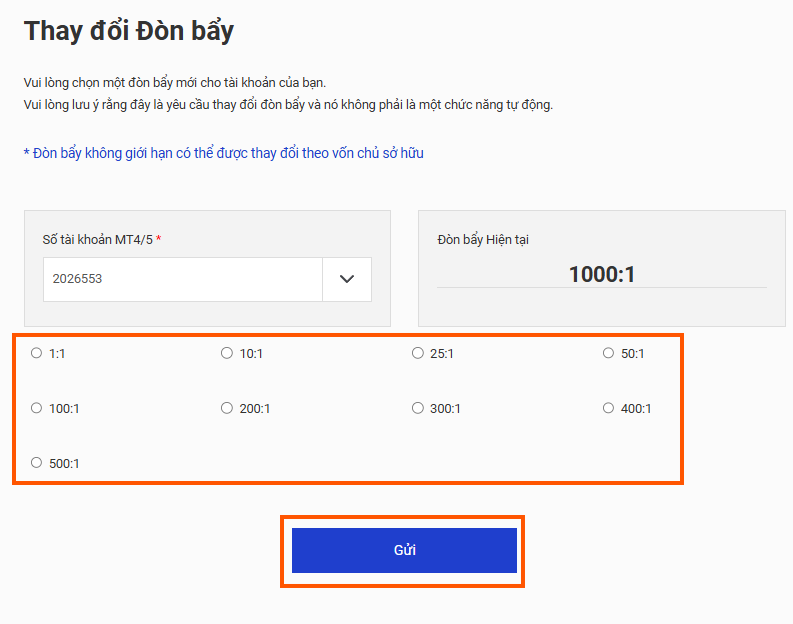793x624 pixels.
Task: Select the 200:1 leverage option
Action: pyautogui.click(x=227, y=408)
